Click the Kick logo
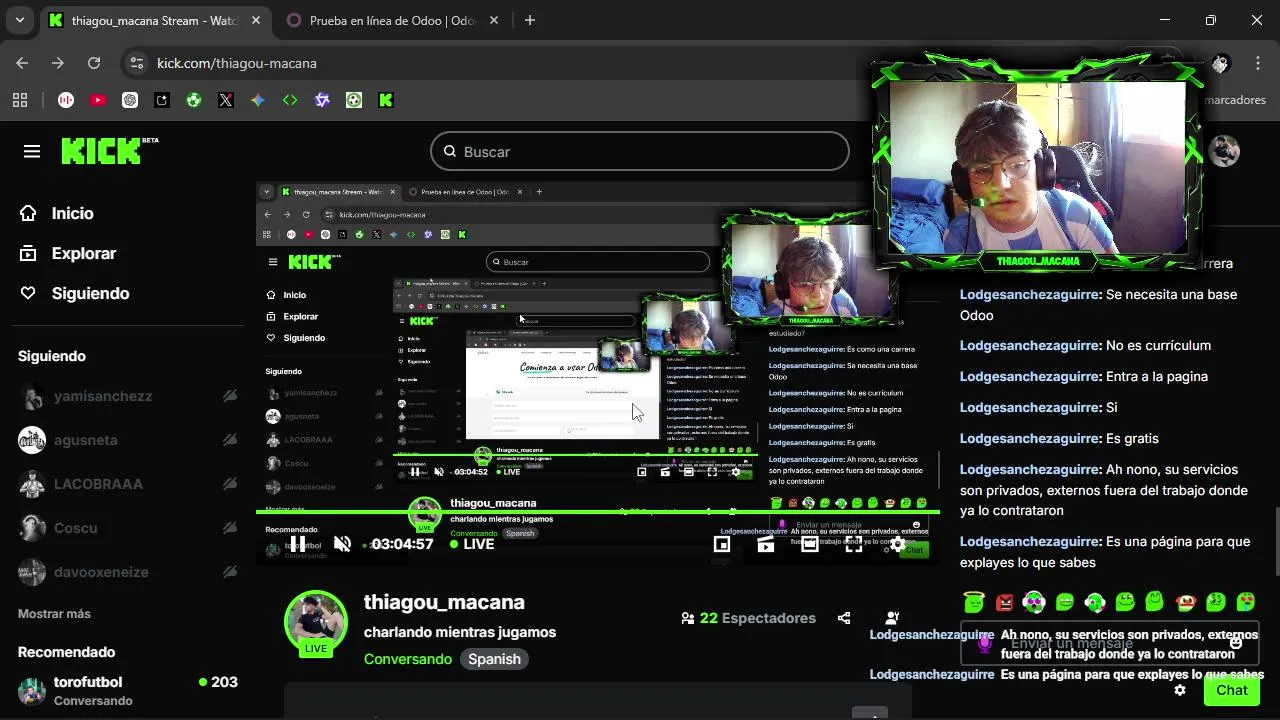This screenshot has width=1280, height=720. (110, 151)
